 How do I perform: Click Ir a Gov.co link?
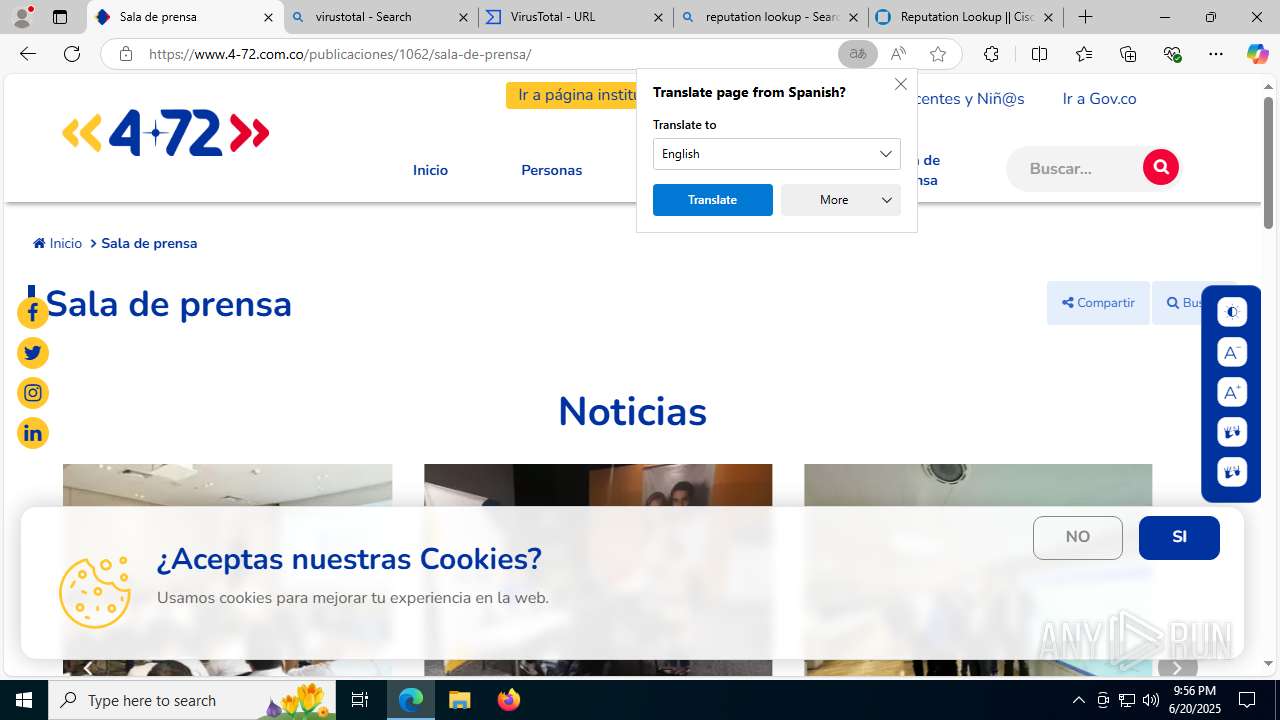[x=1099, y=98]
